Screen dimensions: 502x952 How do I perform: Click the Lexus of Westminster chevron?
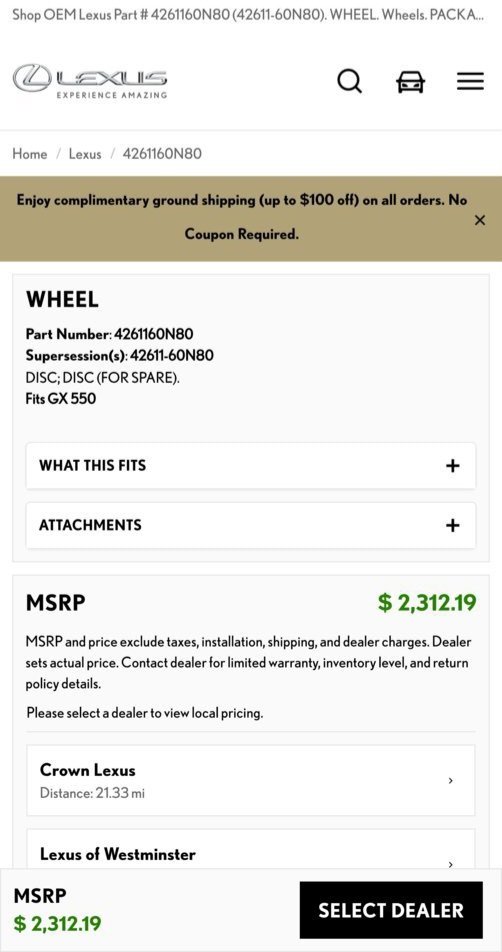(450, 864)
